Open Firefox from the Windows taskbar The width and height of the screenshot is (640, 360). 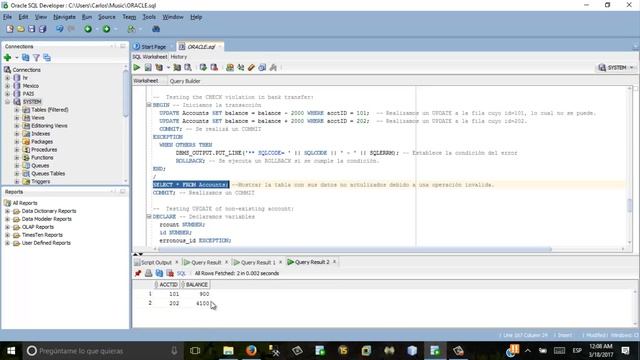click(x=251, y=351)
